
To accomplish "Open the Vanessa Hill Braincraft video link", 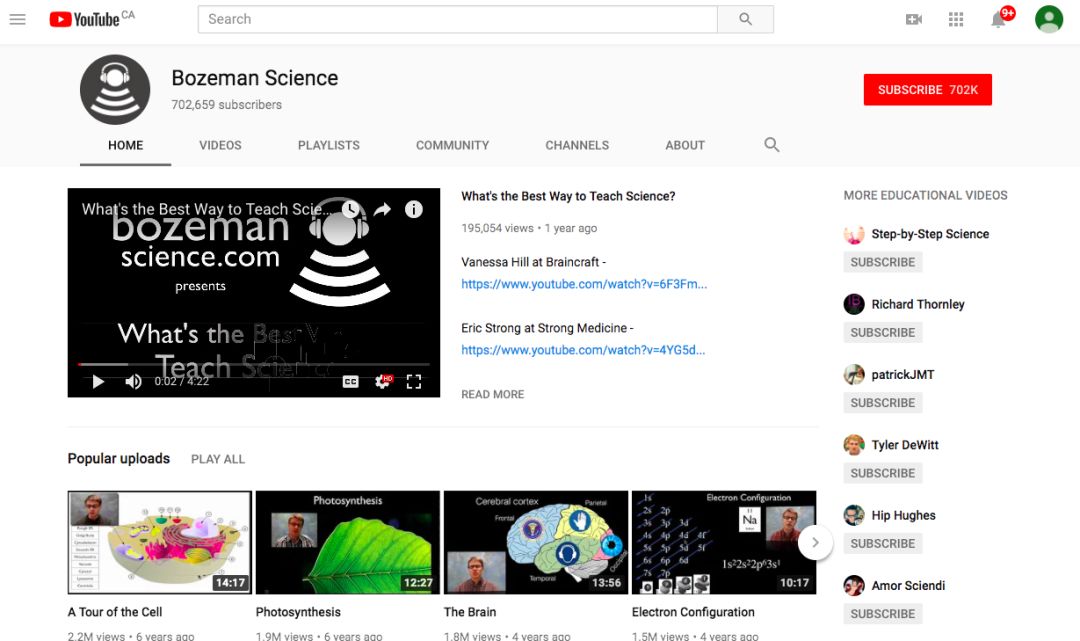I will (x=584, y=284).
